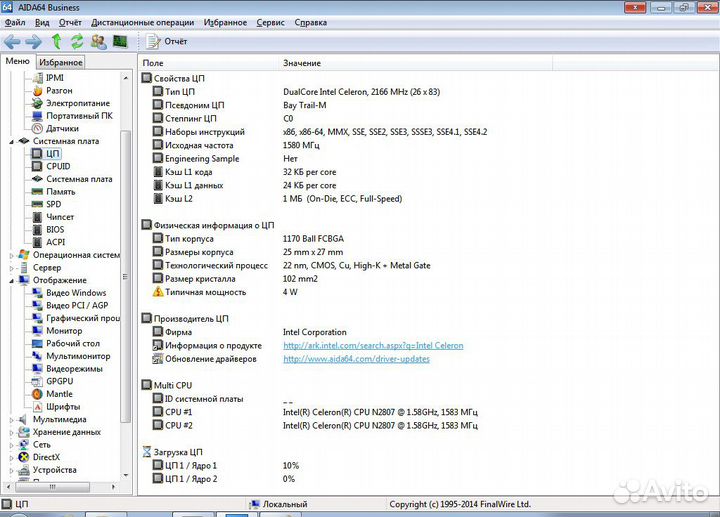The image size is (720, 517).
Task: Select IPMI in the tree
Action: click(x=55, y=78)
